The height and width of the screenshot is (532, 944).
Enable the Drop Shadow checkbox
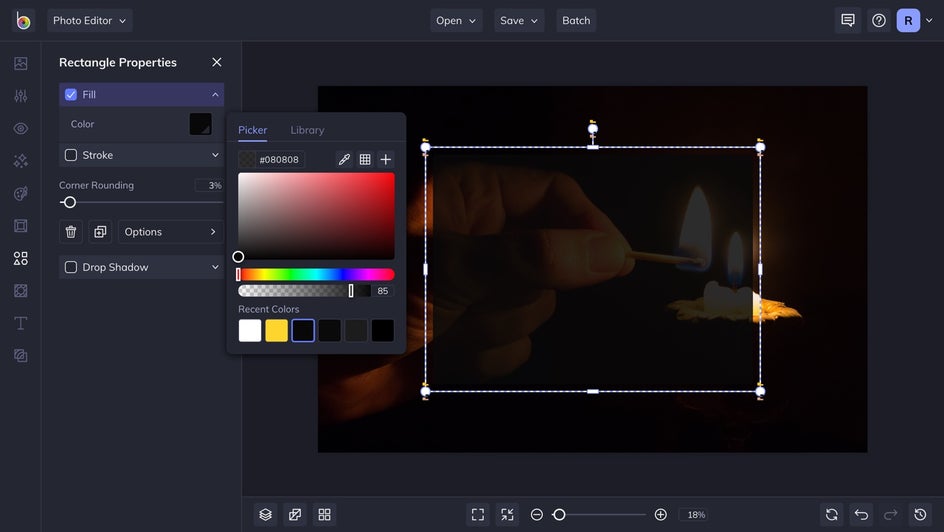click(x=71, y=267)
